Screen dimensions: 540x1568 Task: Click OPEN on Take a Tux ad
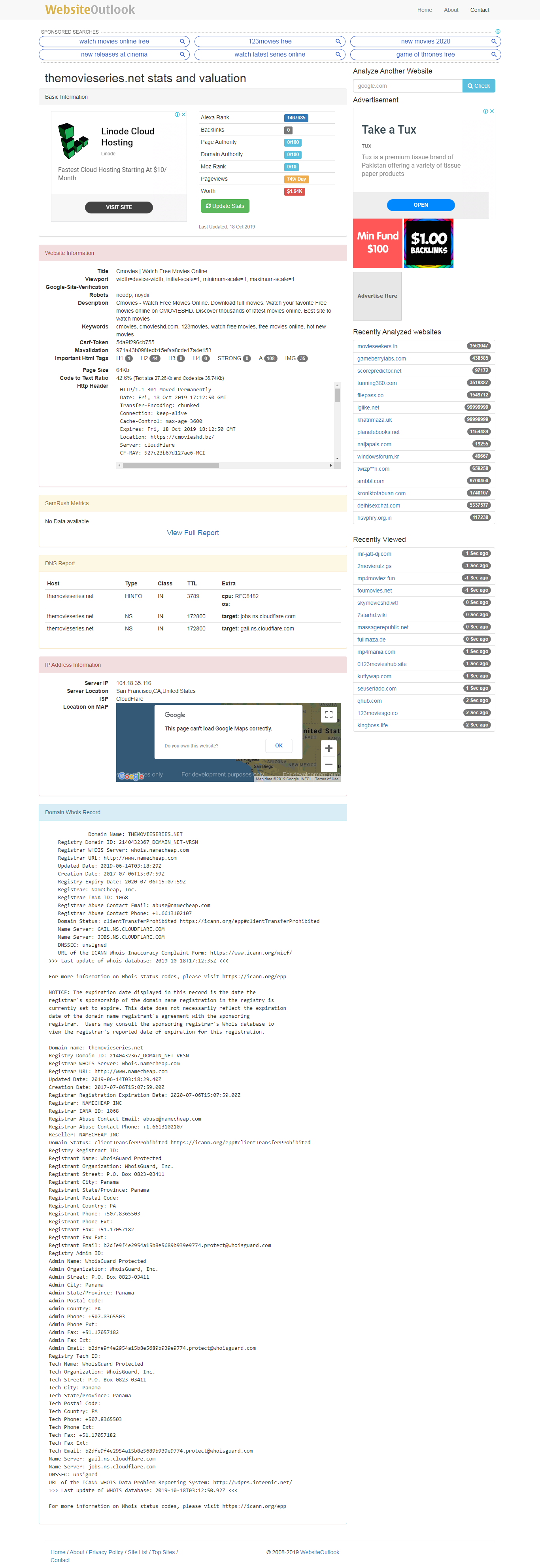click(x=421, y=205)
